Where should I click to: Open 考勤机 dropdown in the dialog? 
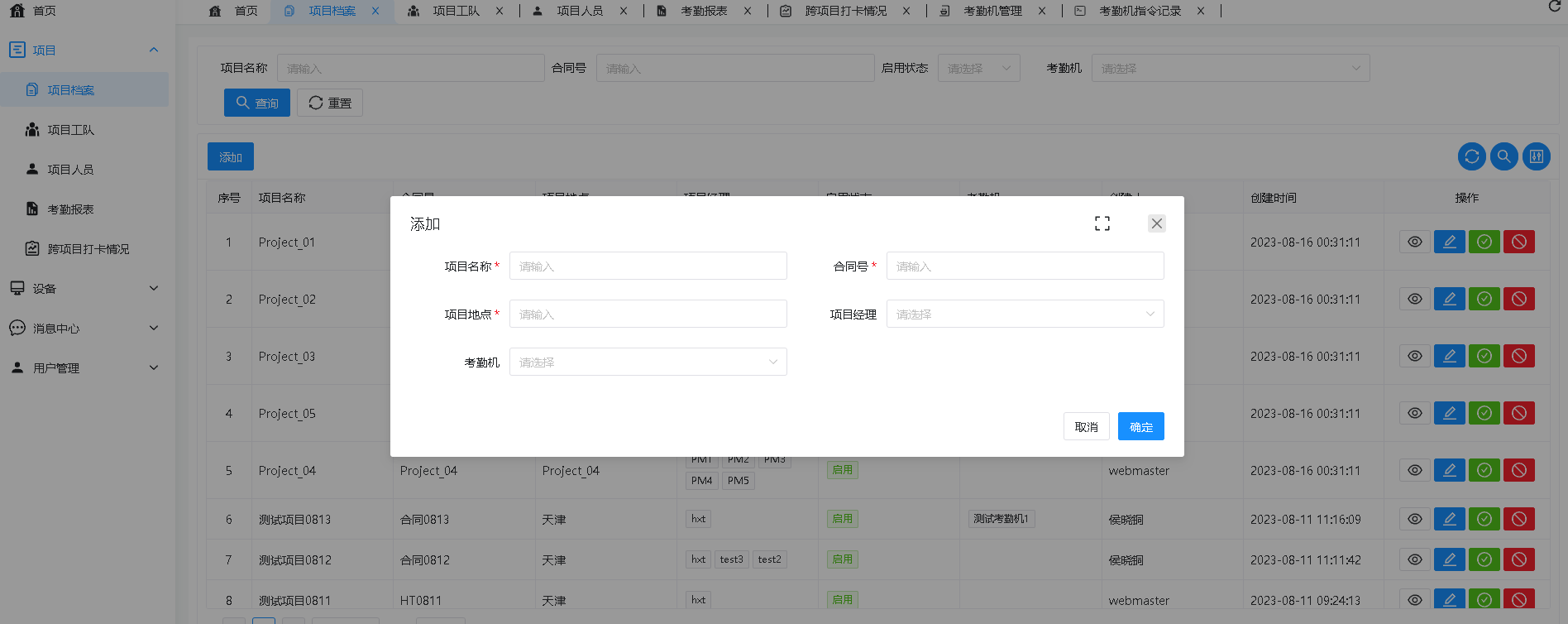coord(648,362)
